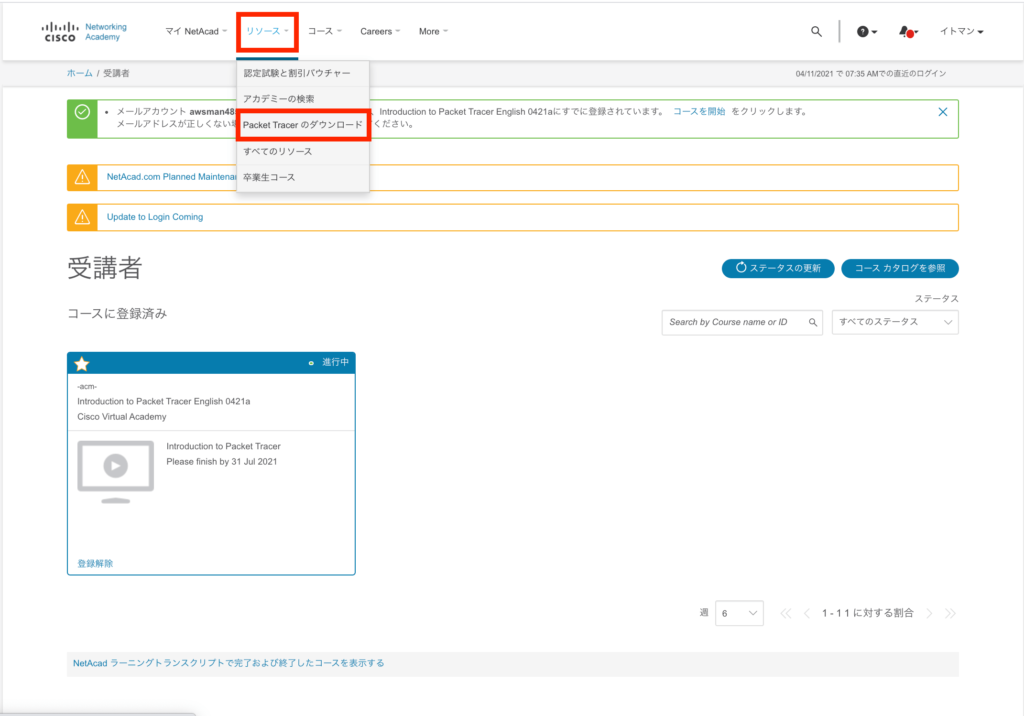Click warning icon beside Update to Login Coming

82,217
